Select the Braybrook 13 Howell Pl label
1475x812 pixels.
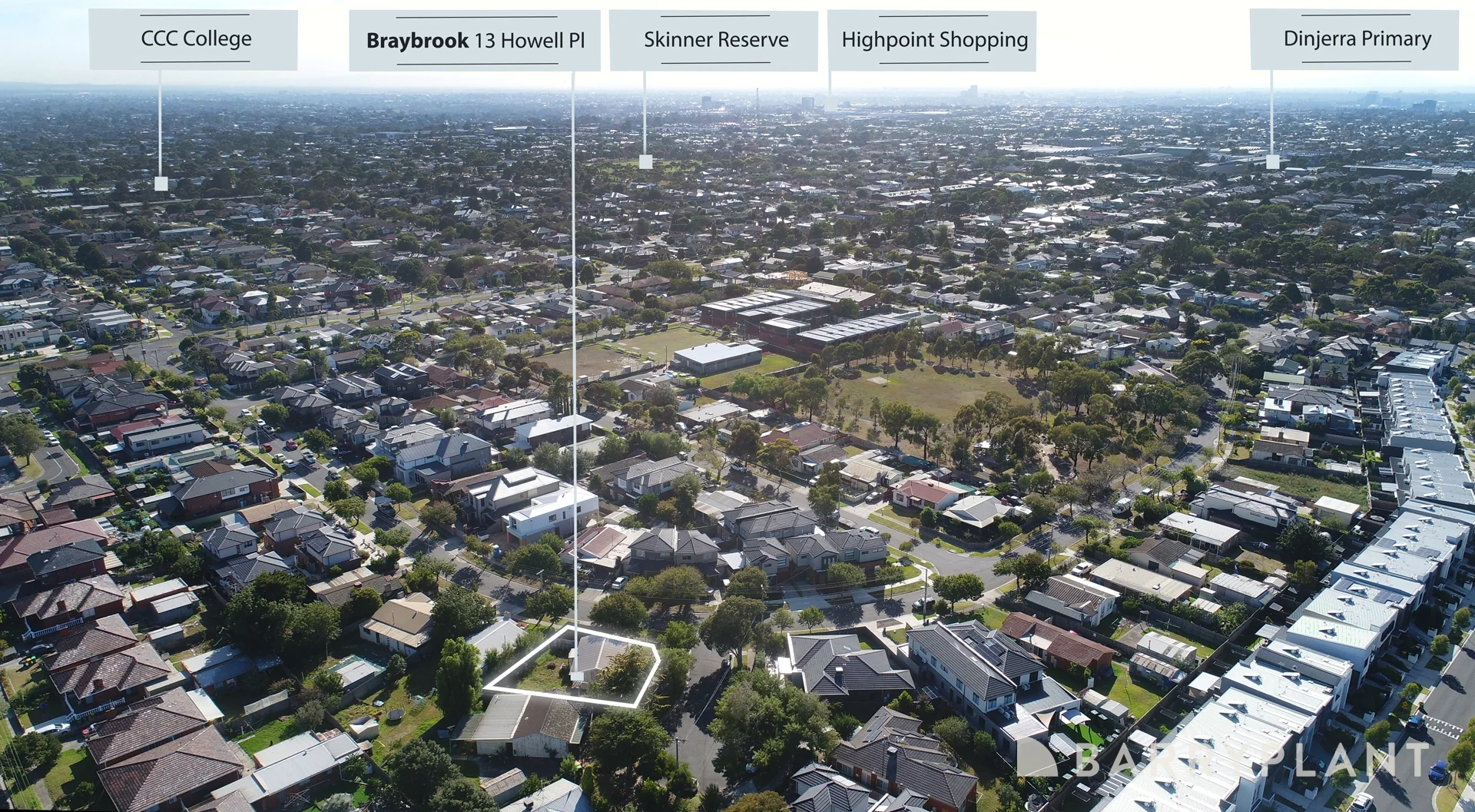[x=474, y=40]
